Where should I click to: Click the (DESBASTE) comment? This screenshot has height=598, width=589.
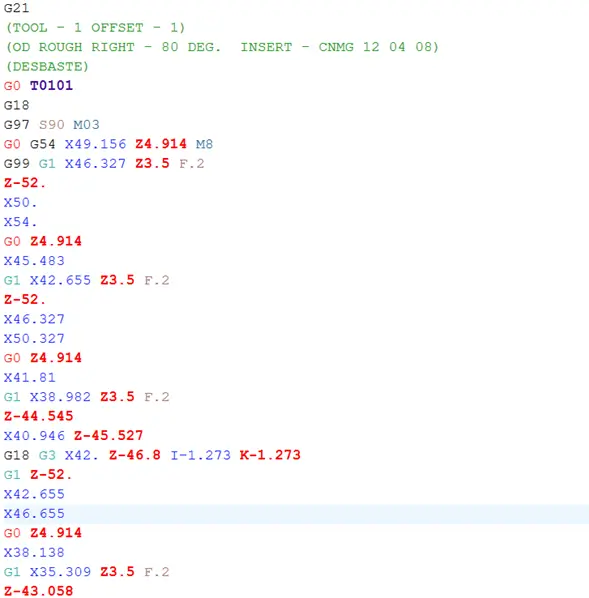tap(47, 66)
